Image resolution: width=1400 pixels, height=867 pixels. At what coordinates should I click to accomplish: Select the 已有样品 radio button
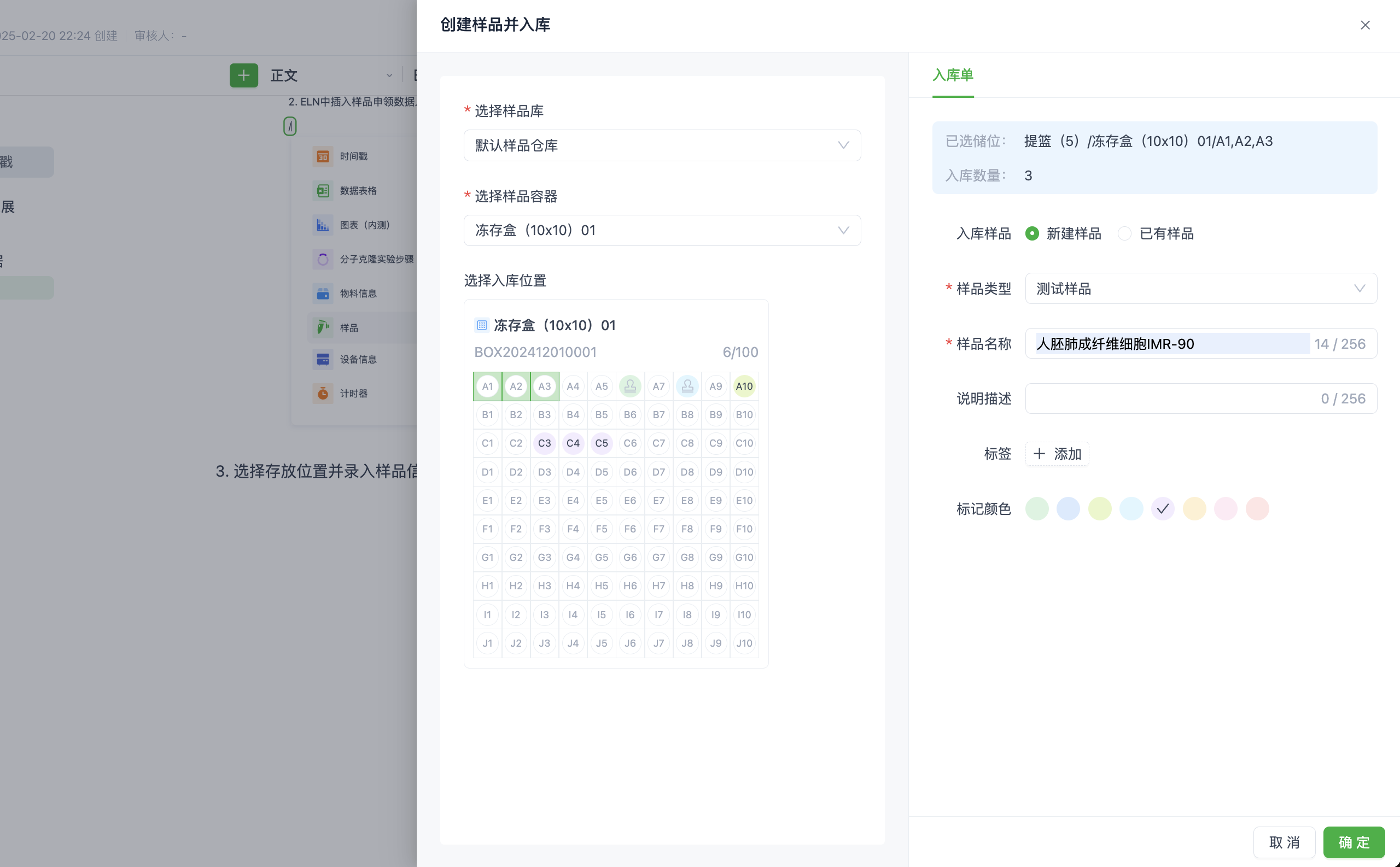click(x=1124, y=234)
